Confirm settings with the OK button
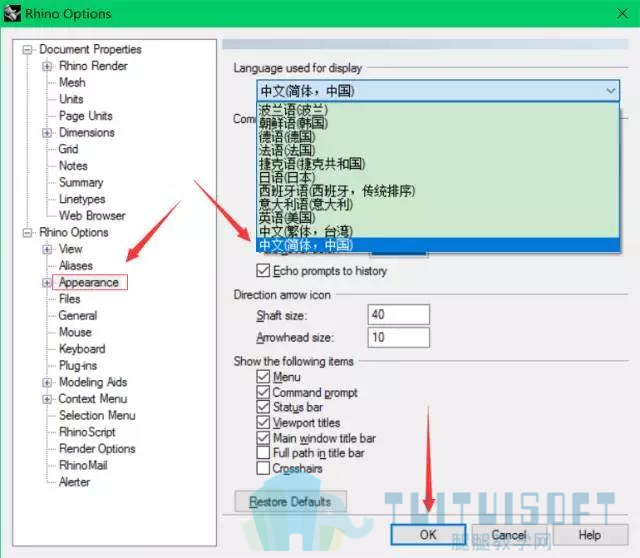640x558 pixels. (x=428, y=534)
